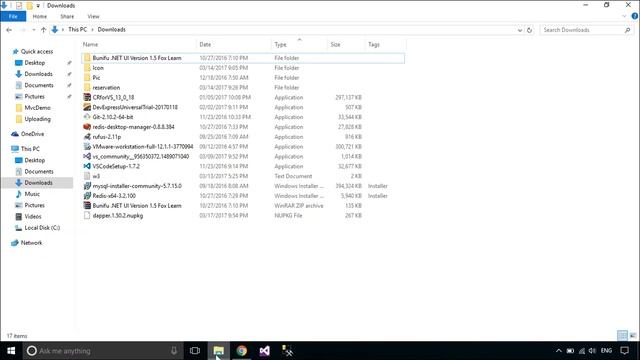
Task: Open the Action Center notification icon
Action: point(624,351)
